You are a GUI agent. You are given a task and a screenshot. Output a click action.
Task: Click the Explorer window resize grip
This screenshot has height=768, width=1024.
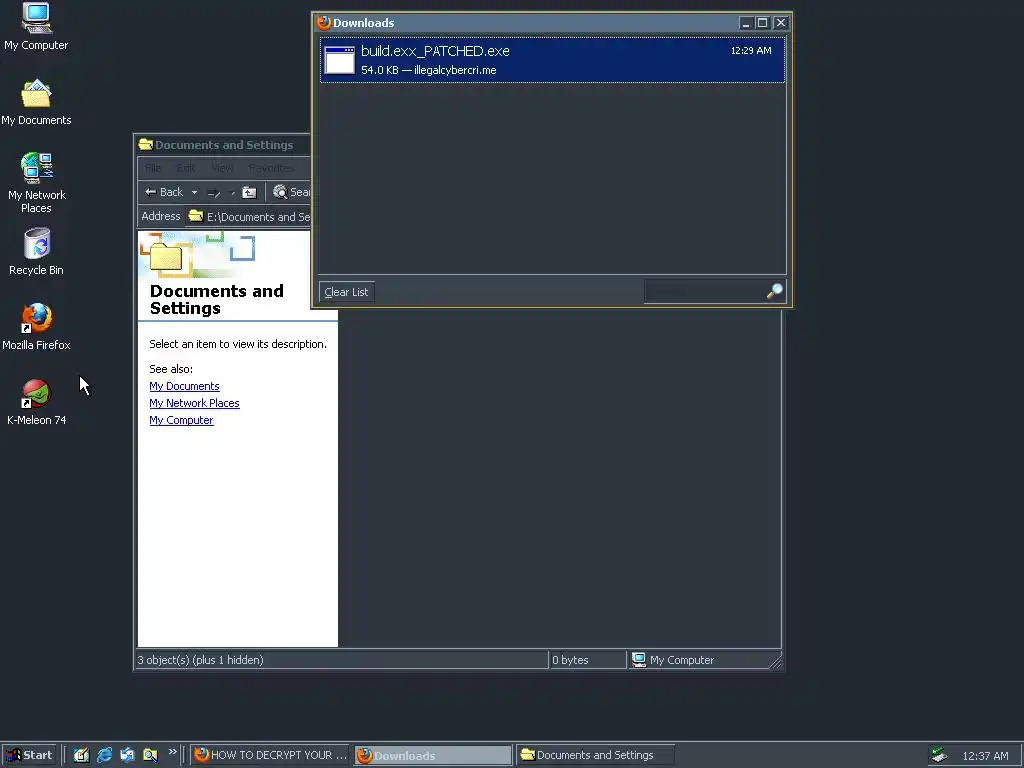775,662
